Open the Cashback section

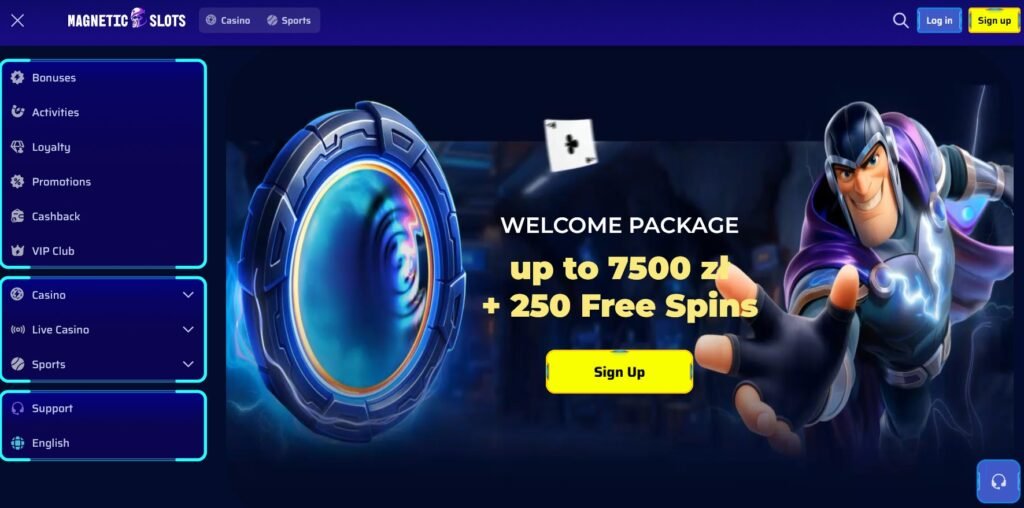pos(56,216)
